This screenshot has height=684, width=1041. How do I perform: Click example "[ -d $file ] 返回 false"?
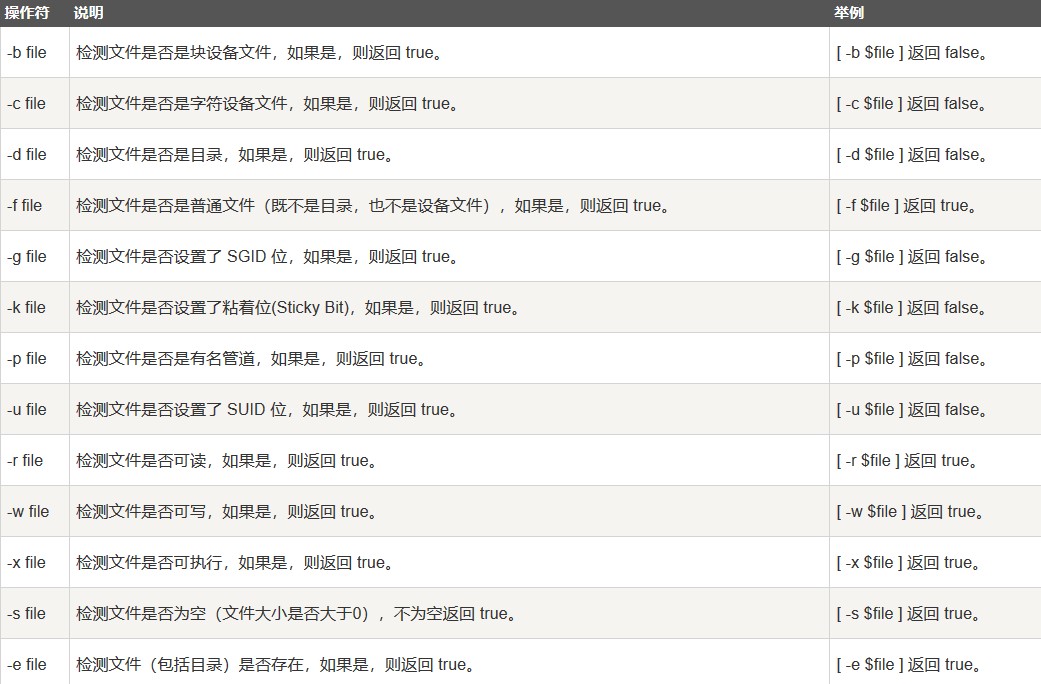(912, 155)
